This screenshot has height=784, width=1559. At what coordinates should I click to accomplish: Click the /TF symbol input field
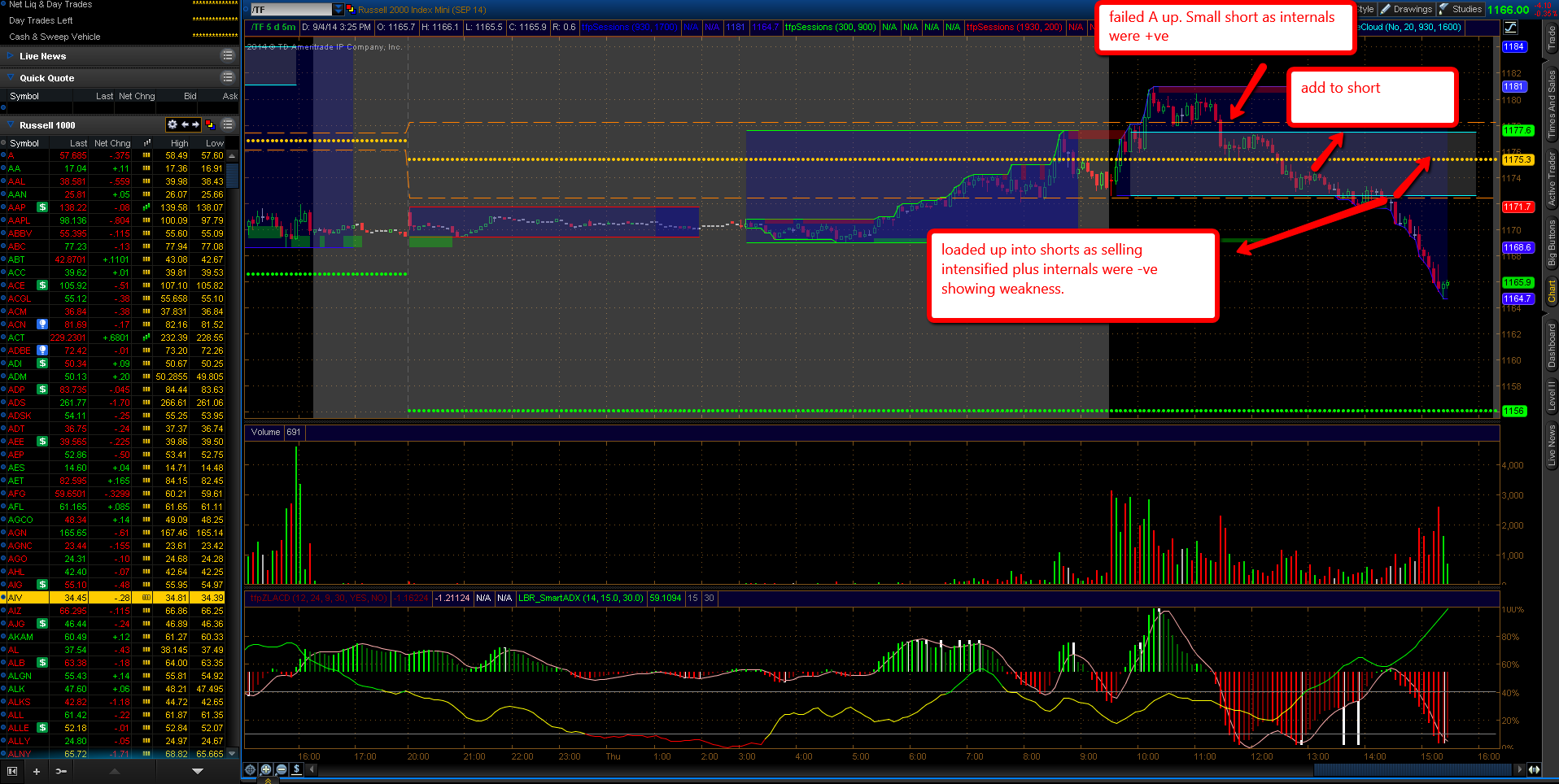click(x=291, y=9)
